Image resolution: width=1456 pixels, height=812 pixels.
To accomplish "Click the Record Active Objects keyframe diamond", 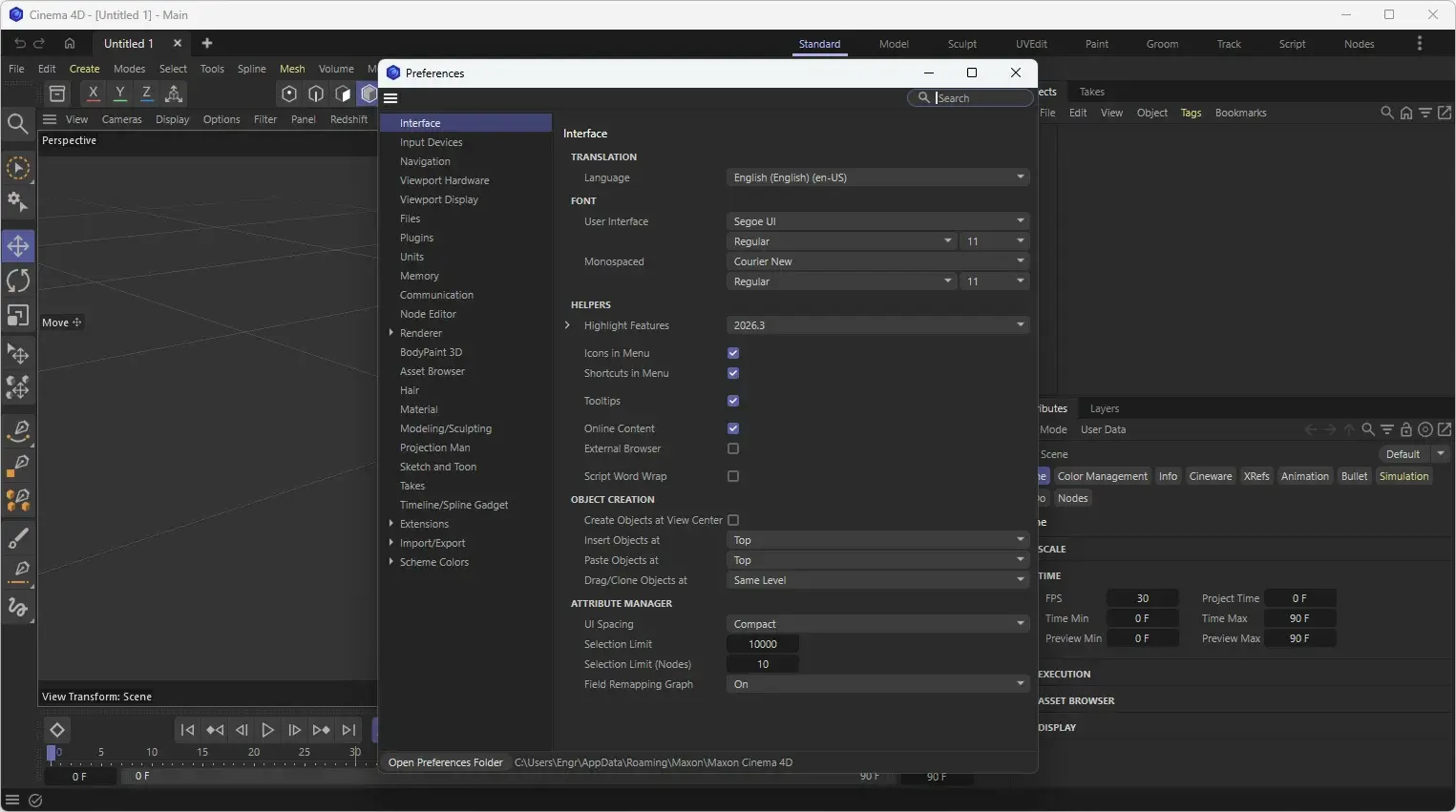I will (x=57, y=730).
